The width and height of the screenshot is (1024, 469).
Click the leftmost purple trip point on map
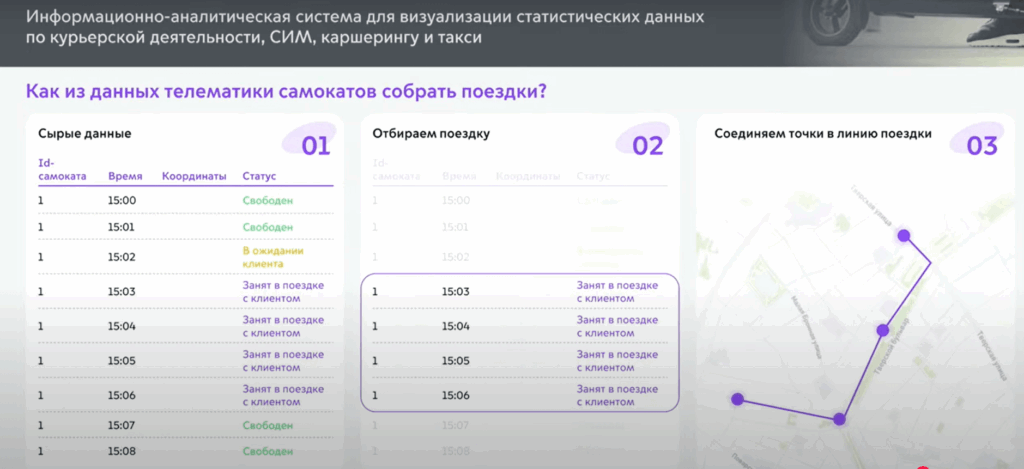(738, 399)
